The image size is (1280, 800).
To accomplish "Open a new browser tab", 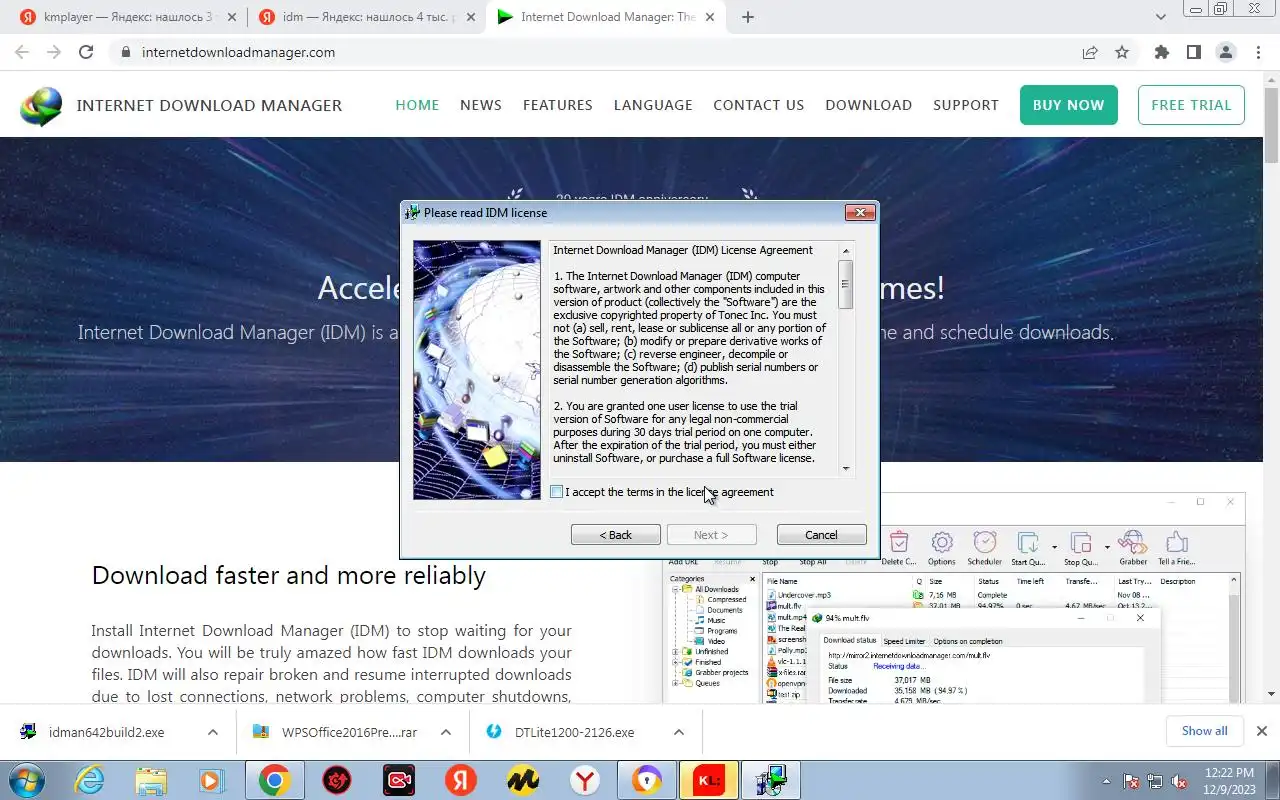I will click(748, 17).
